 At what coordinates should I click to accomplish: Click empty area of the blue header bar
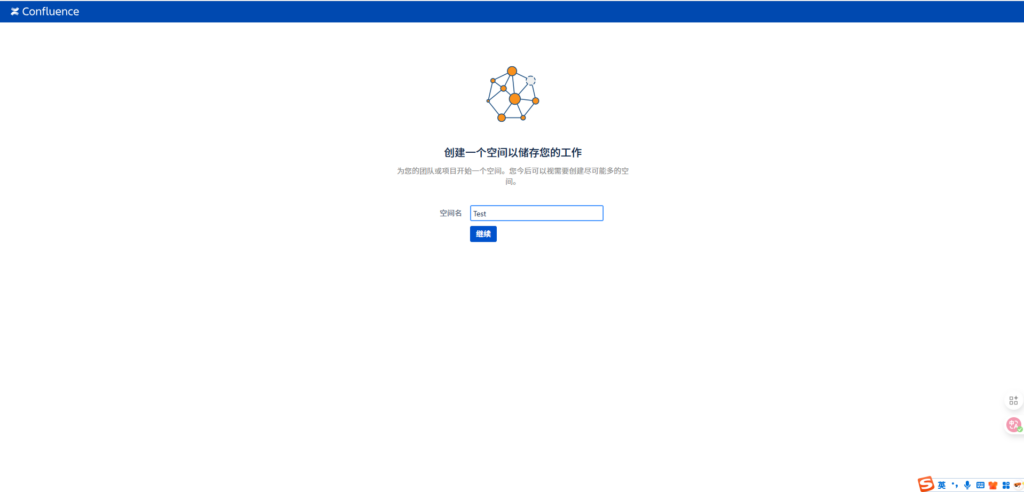click(x=500, y=11)
